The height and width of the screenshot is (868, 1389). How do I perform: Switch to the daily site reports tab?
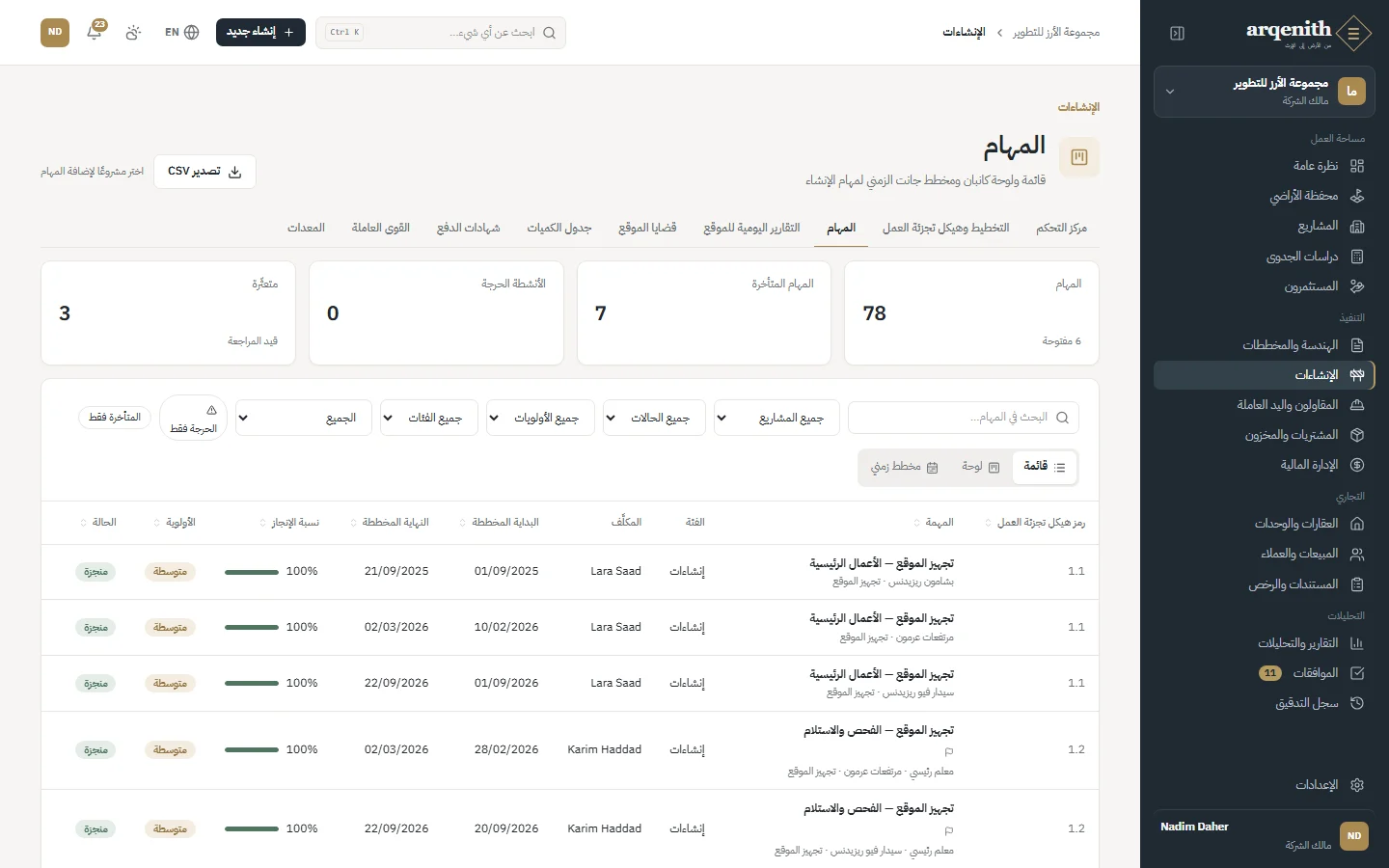click(x=751, y=228)
